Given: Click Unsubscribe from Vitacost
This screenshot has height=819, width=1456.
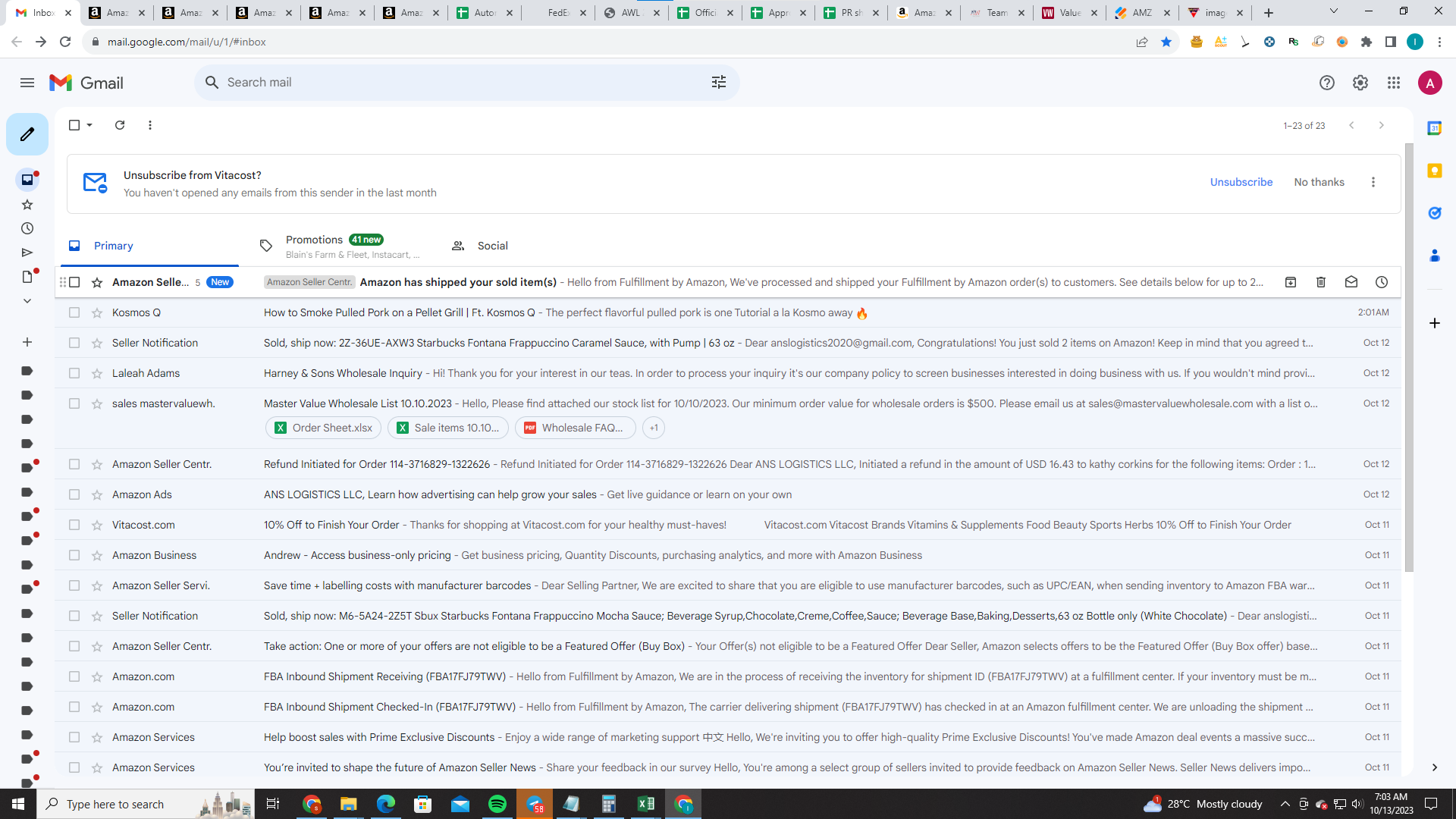Looking at the screenshot, I should click(x=1241, y=182).
